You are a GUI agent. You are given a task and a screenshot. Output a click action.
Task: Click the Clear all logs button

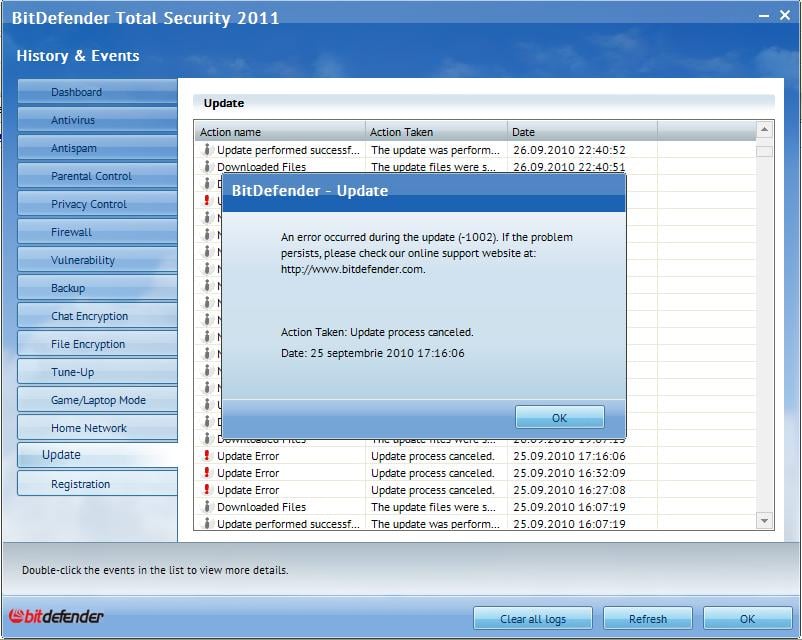click(x=532, y=619)
